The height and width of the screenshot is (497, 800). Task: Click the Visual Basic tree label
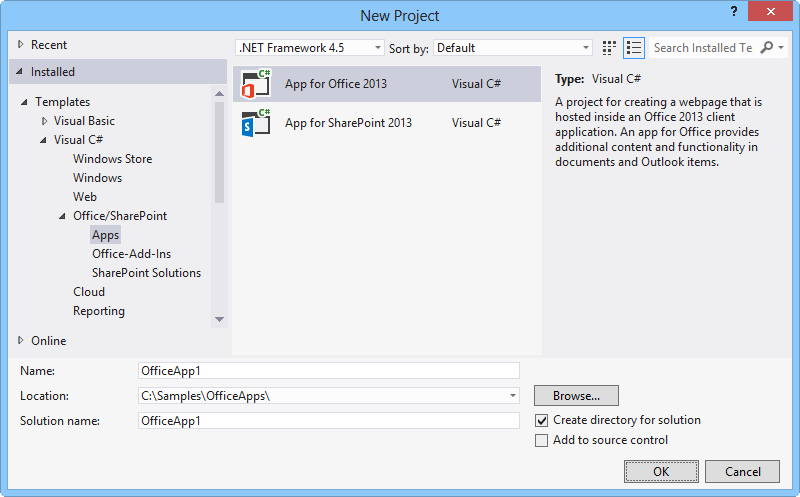84,121
